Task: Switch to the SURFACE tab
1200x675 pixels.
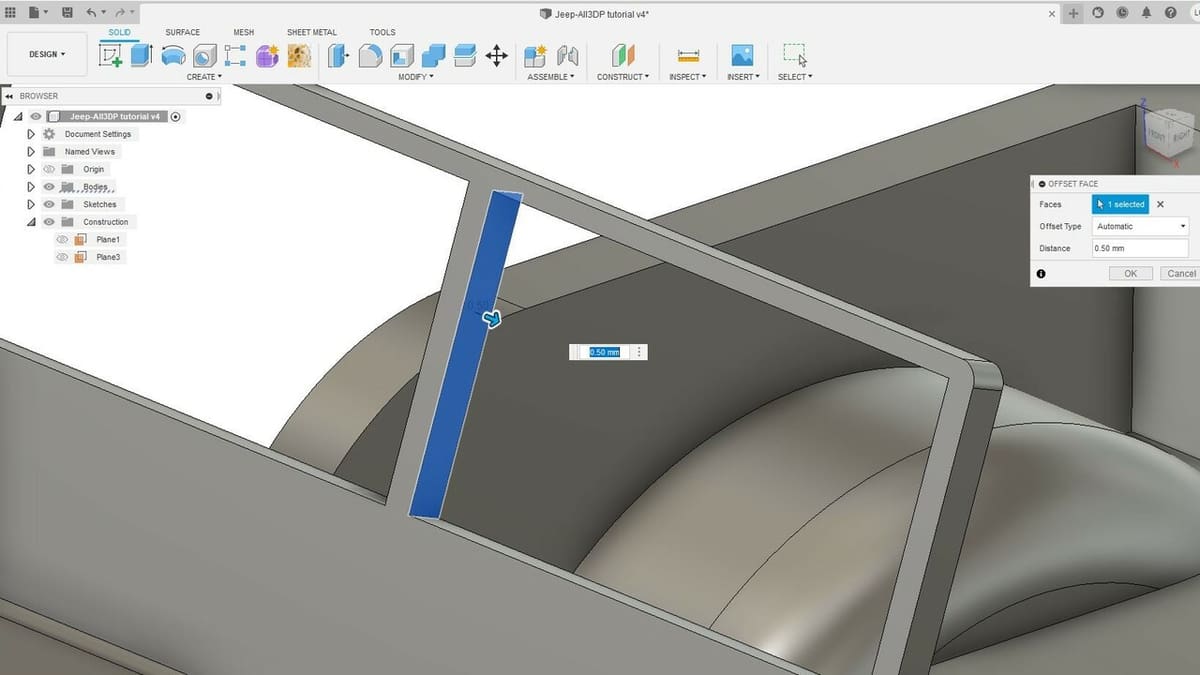Action: coord(182,32)
